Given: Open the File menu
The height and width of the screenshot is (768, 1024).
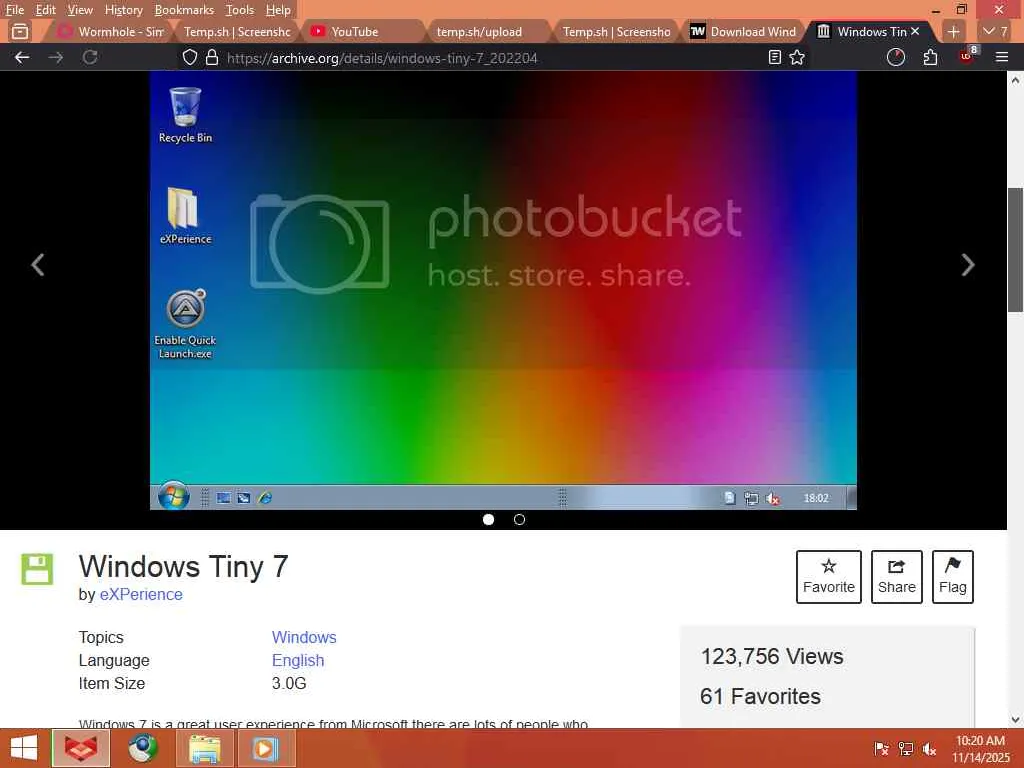Looking at the screenshot, I should click(14, 10).
